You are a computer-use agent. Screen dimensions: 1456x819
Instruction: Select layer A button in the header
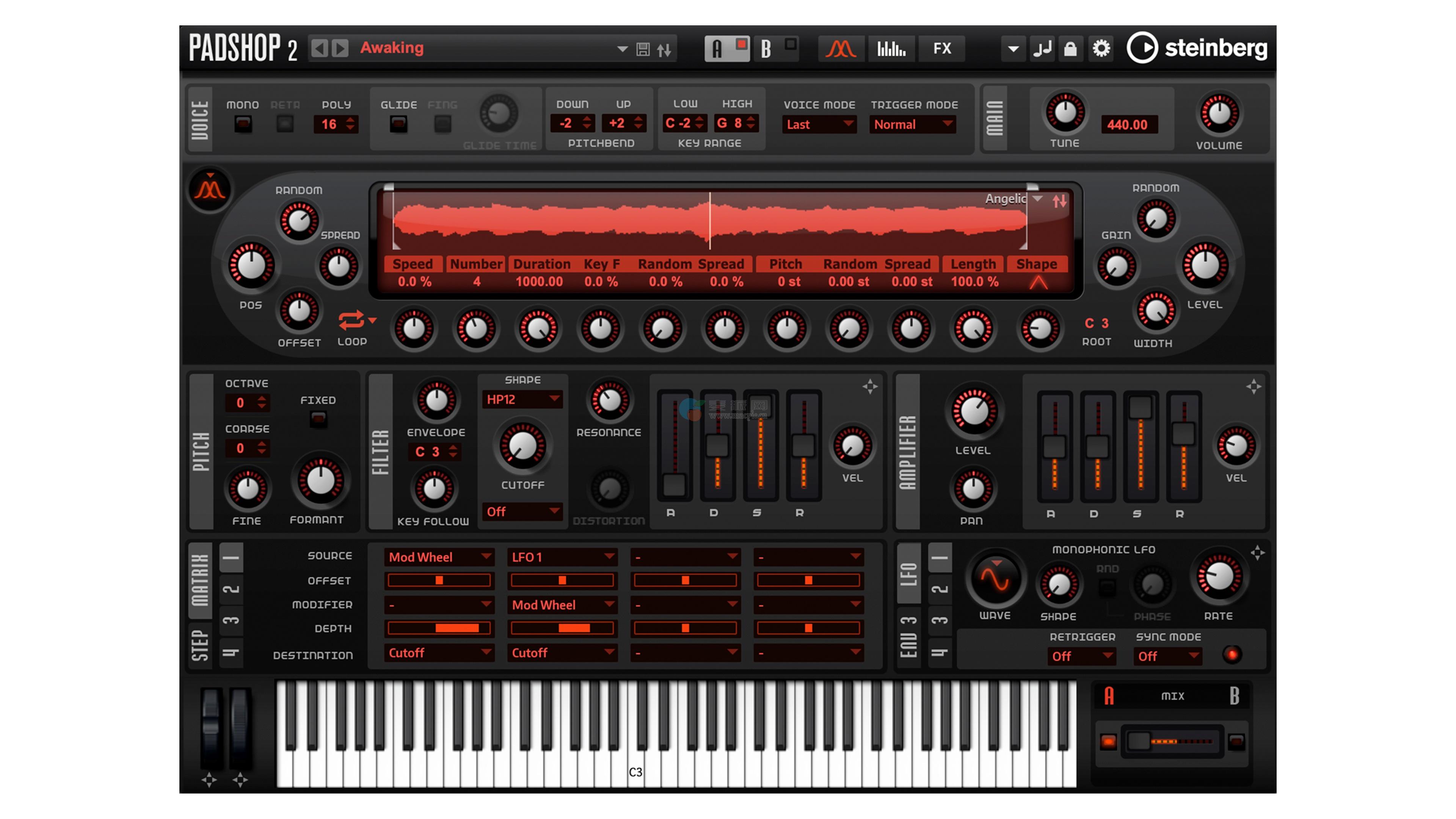click(x=717, y=49)
